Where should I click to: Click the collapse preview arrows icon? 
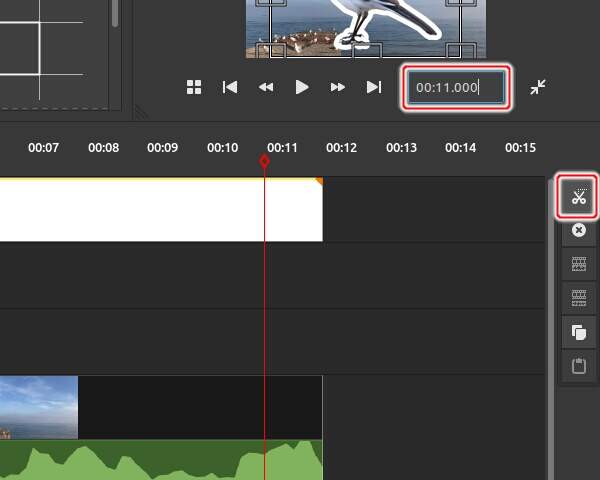(538, 88)
